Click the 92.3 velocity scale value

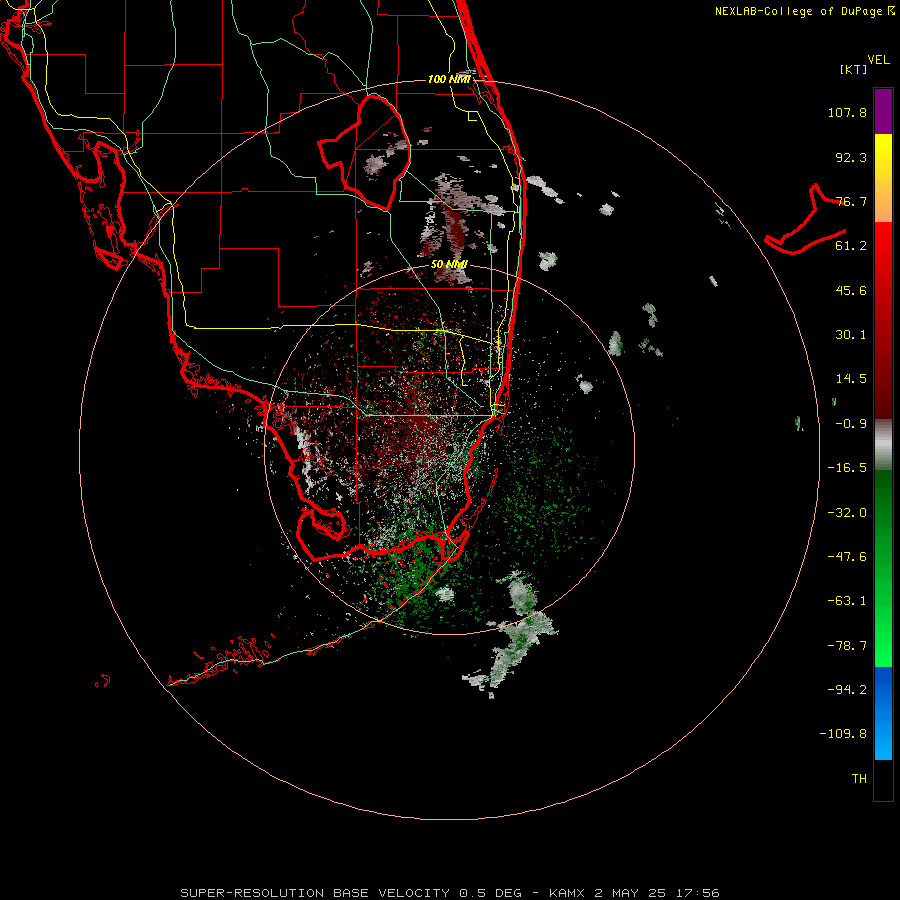(x=851, y=157)
